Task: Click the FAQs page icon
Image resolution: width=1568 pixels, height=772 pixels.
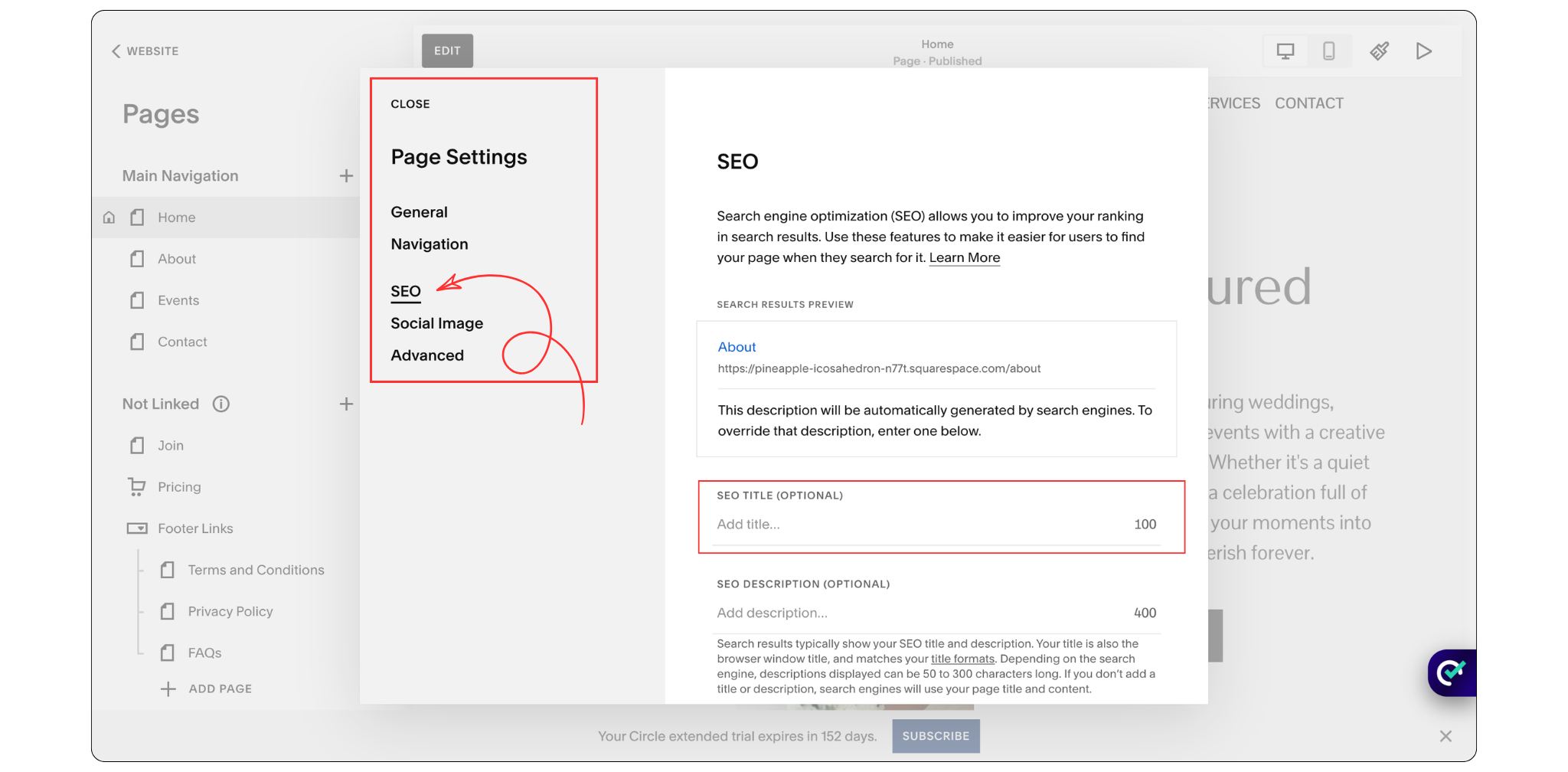Action: pos(168,653)
